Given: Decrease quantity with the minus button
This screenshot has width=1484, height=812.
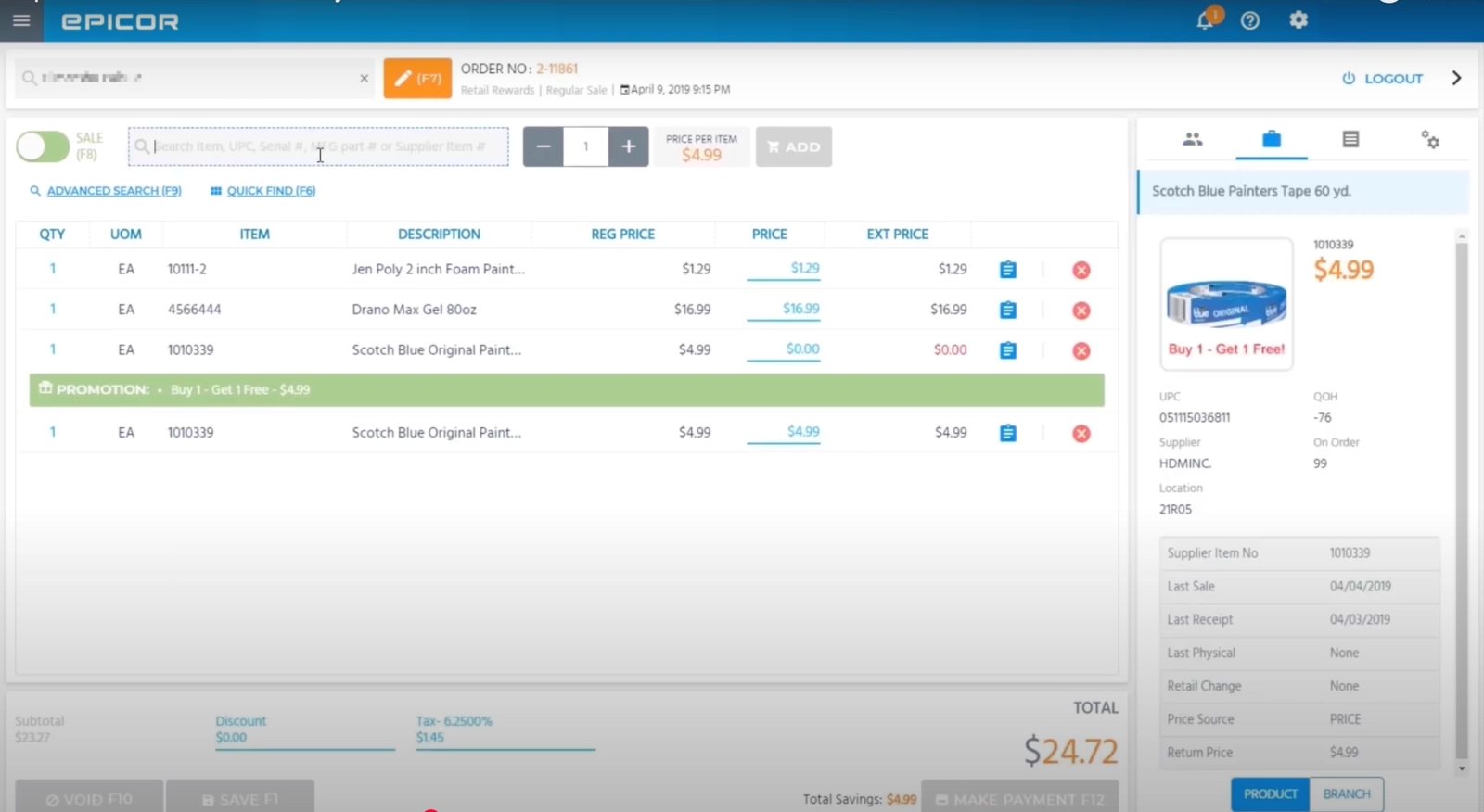Looking at the screenshot, I should click(x=544, y=146).
